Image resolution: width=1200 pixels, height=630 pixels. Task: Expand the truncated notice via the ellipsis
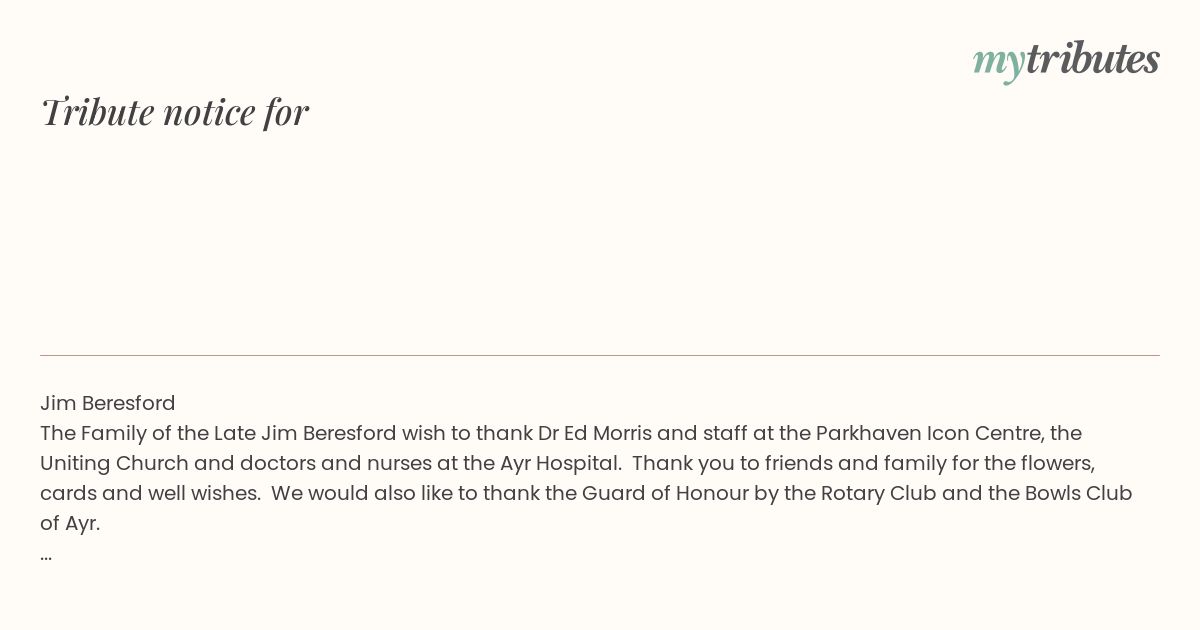[x=46, y=554]
